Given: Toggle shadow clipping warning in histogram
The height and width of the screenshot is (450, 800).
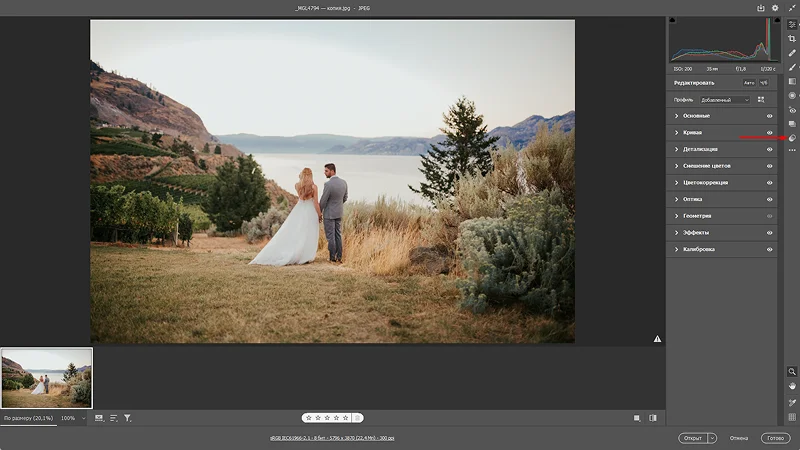Looking at the screenshot, I should 672,20.
